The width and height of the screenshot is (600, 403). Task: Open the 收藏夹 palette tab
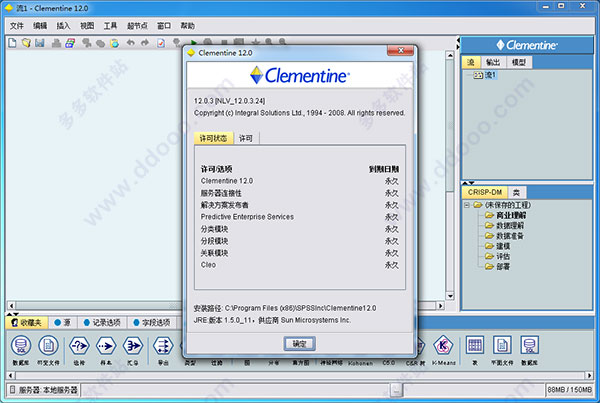[26, 323]
